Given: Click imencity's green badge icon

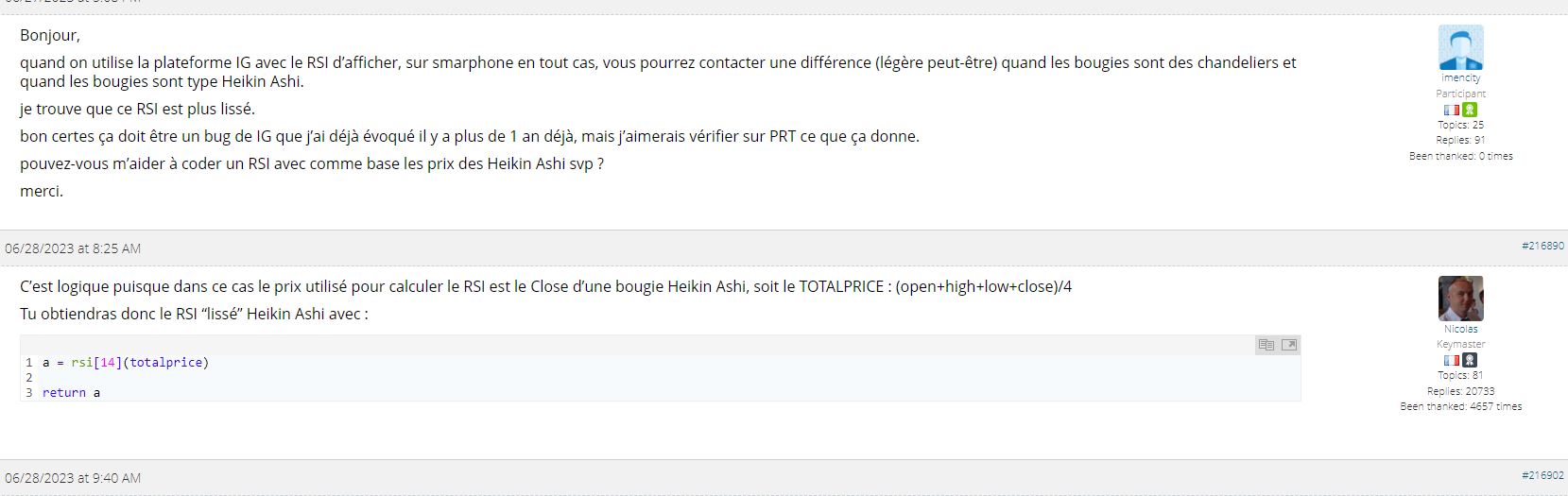Looking at the screenshot, I should (1470, 110).
